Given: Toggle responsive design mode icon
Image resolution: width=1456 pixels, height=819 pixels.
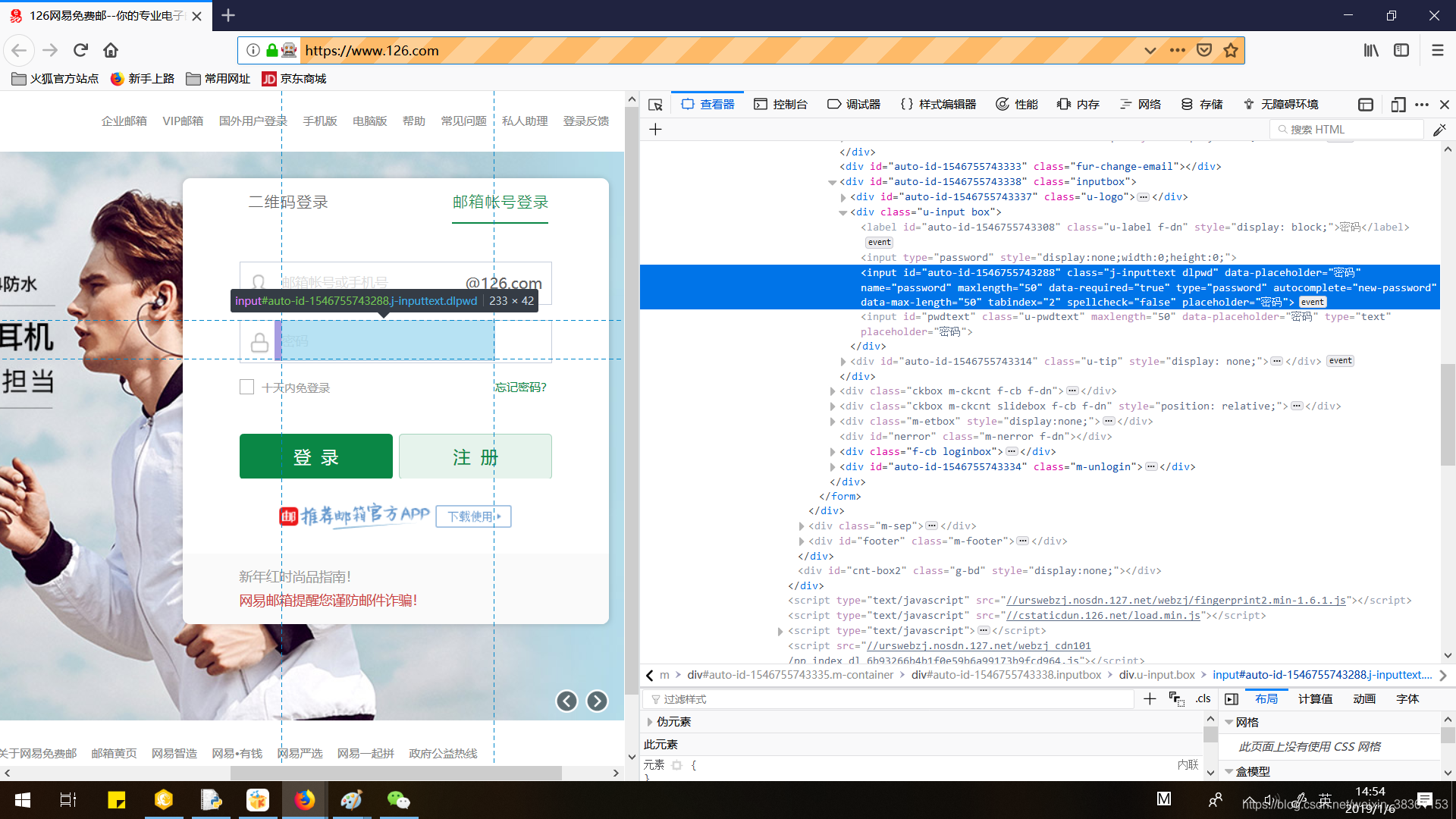Looking at the screenshot, I should click(1398, 105).
